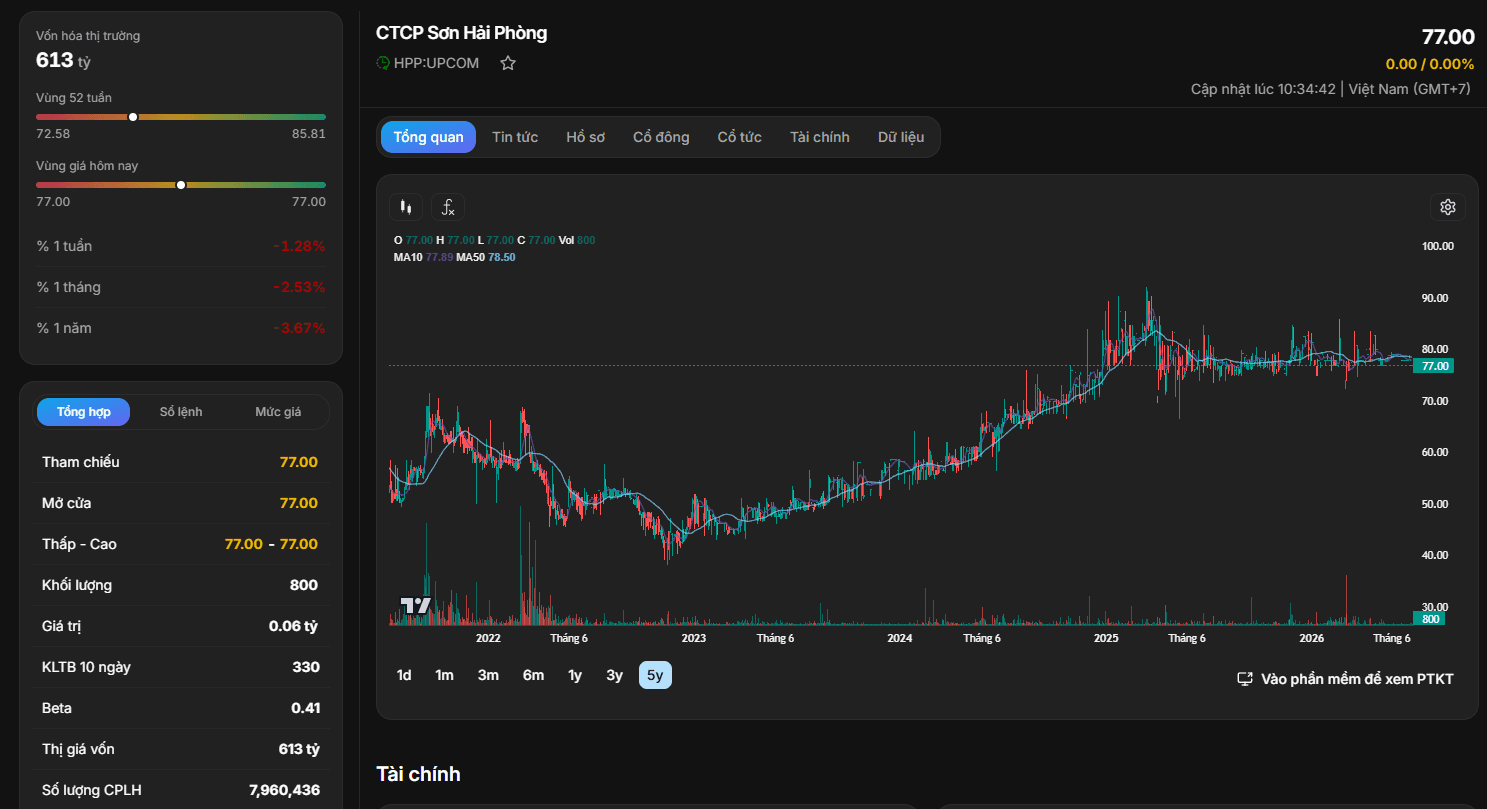Switch to the Mức giá view

[x=278, y=412]
